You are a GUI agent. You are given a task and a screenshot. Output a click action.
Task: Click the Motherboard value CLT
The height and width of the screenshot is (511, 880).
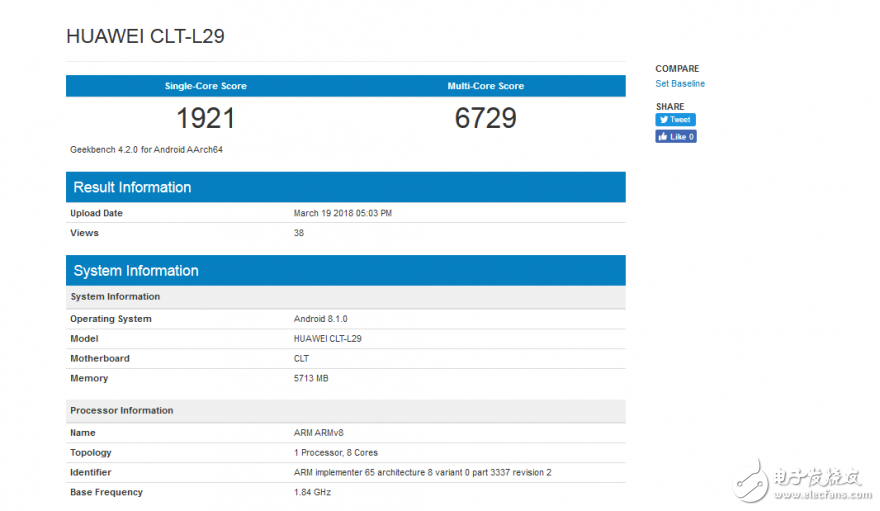point(301,358)
